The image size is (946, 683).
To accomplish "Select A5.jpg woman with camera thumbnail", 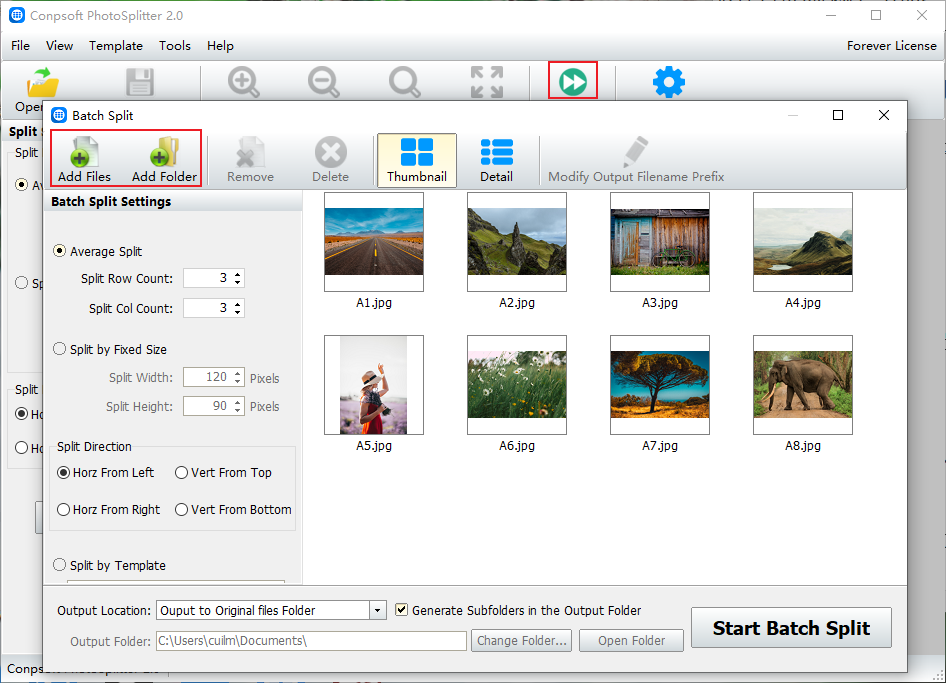I will click(x=373, y=385).
